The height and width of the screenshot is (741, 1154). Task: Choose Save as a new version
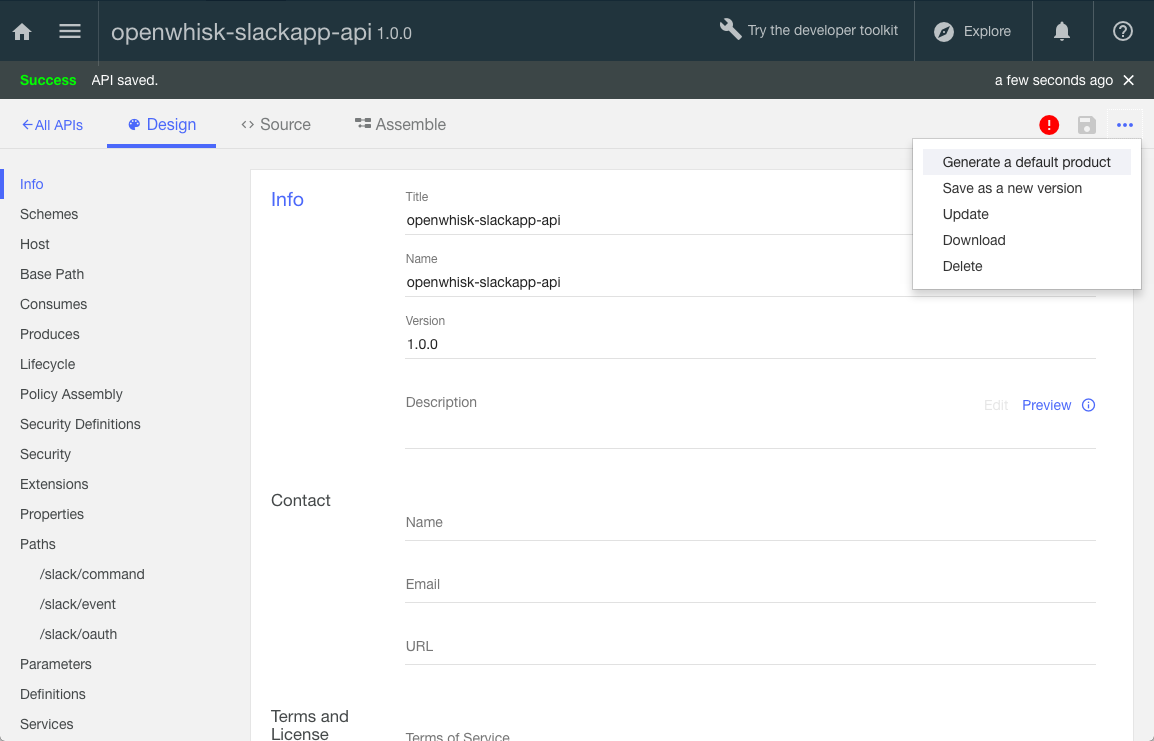pos(1027,188)
